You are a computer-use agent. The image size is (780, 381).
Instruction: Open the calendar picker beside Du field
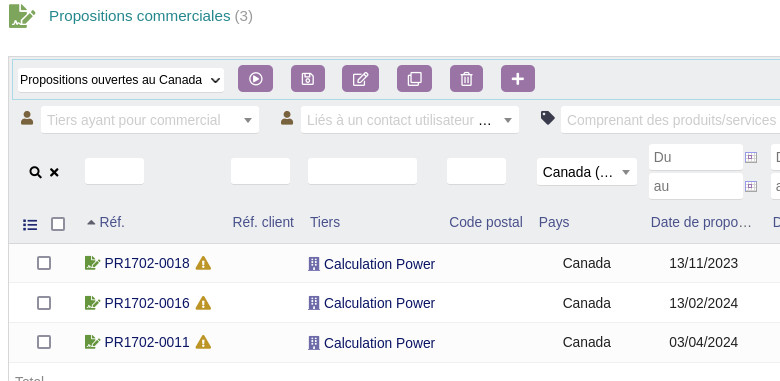click(751, 157)
